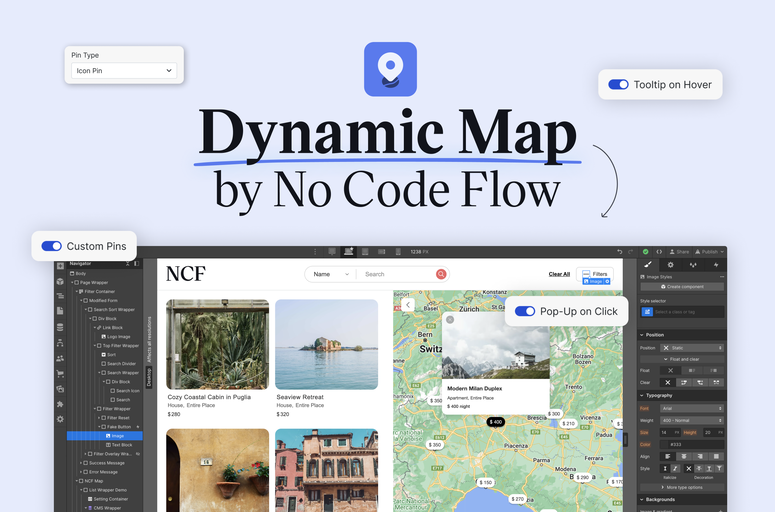Image resolution: width=775 pixels, height=512 pixels.
Task: Open the Cozy Coastal Cabin in Puglia image
Action: [217, 344]
